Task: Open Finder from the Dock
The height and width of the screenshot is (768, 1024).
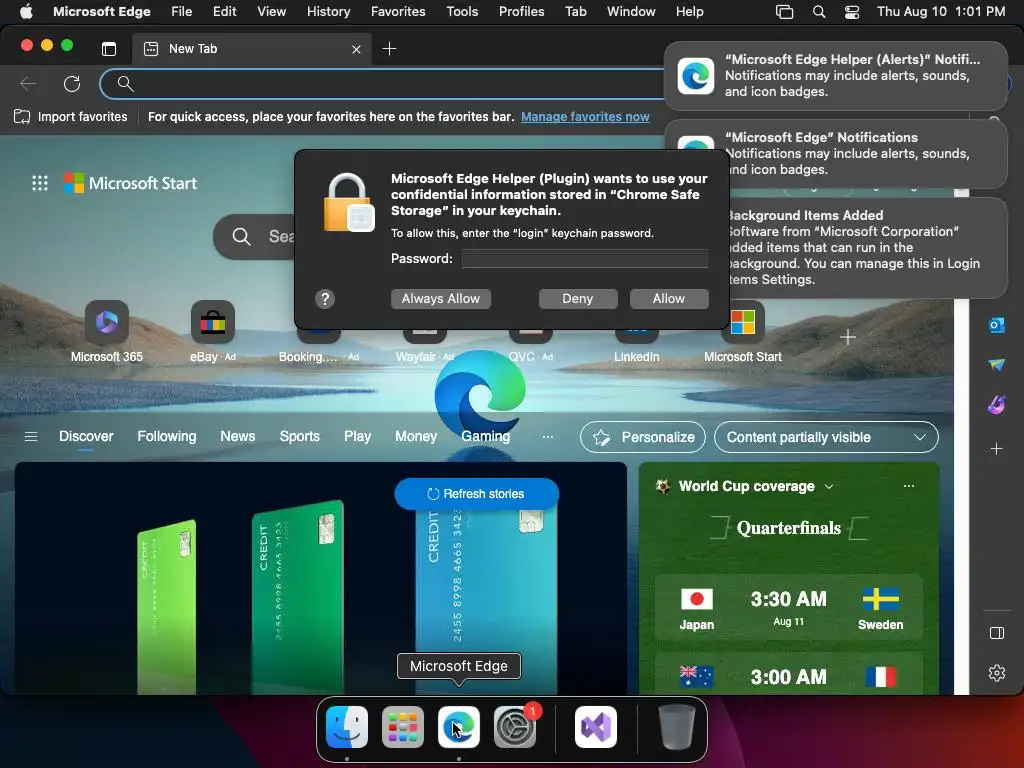Action: (347, 727)
